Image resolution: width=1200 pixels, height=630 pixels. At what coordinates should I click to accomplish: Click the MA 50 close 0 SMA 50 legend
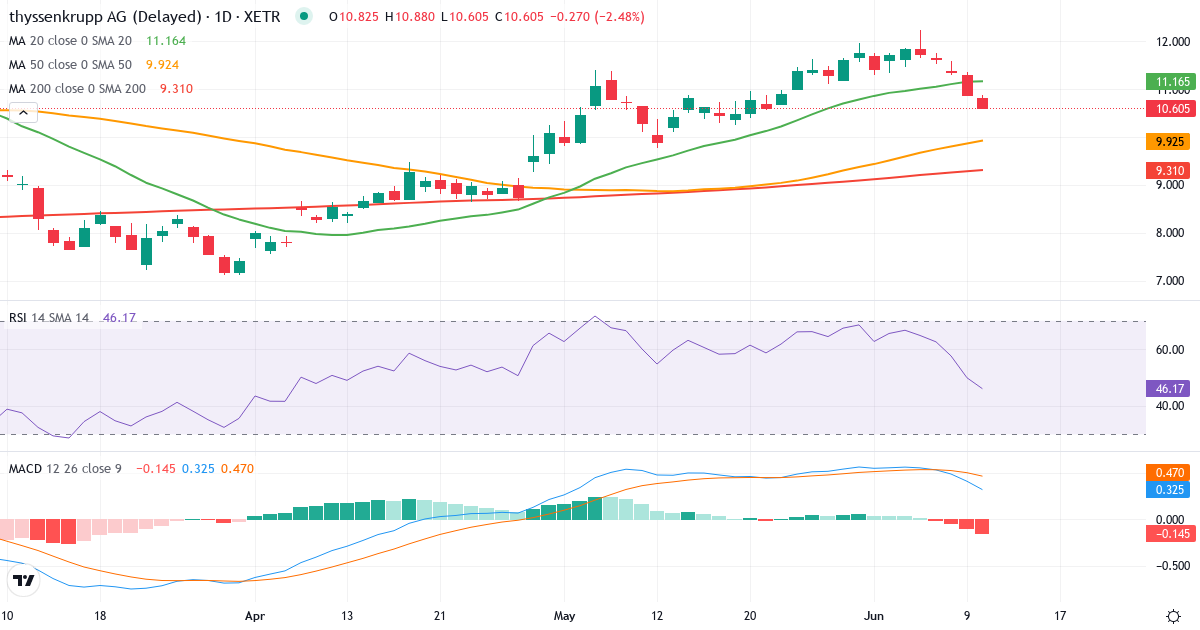tap(70, 64)
